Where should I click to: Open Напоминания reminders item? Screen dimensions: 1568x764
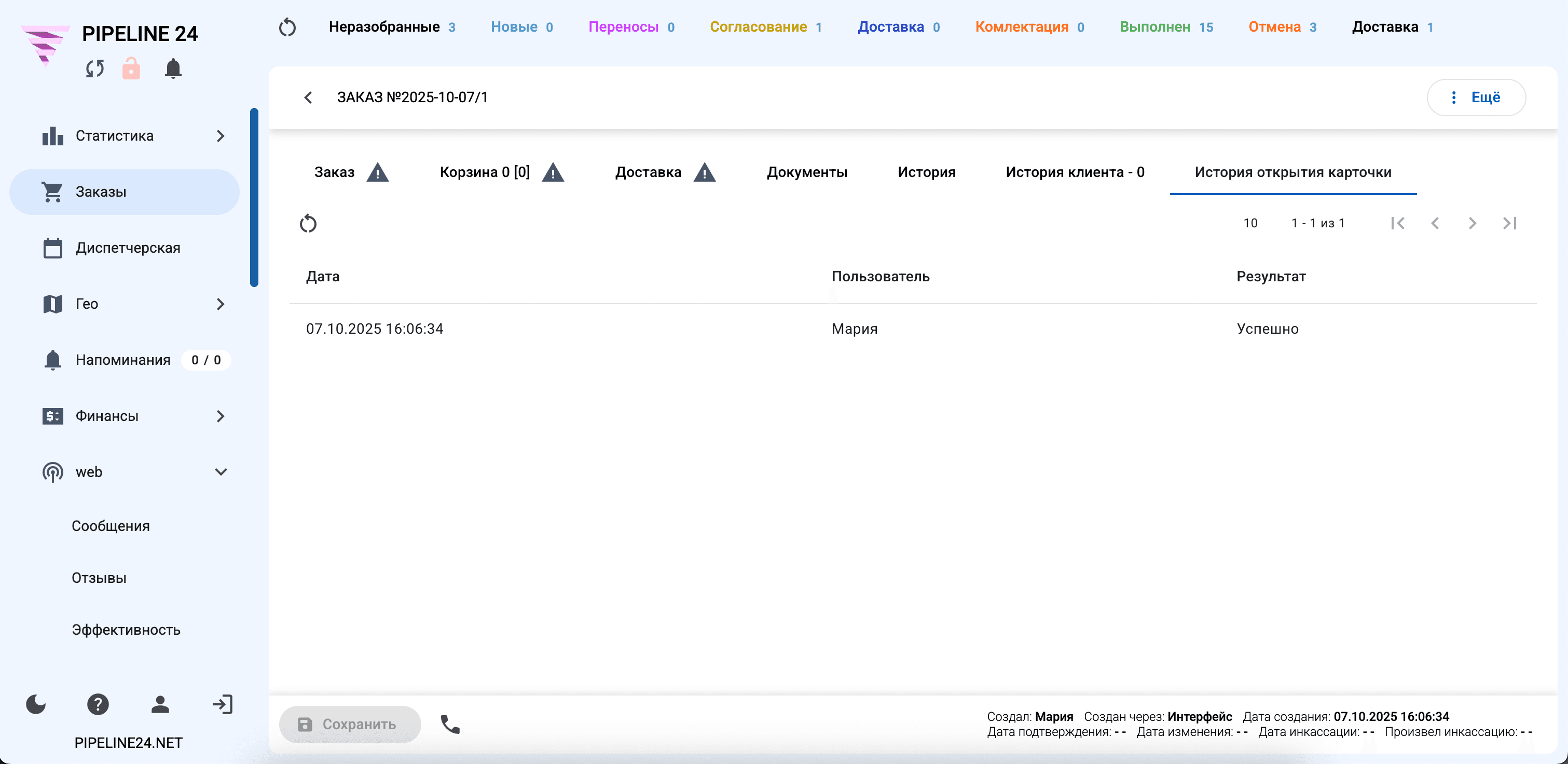click(125, 360)
